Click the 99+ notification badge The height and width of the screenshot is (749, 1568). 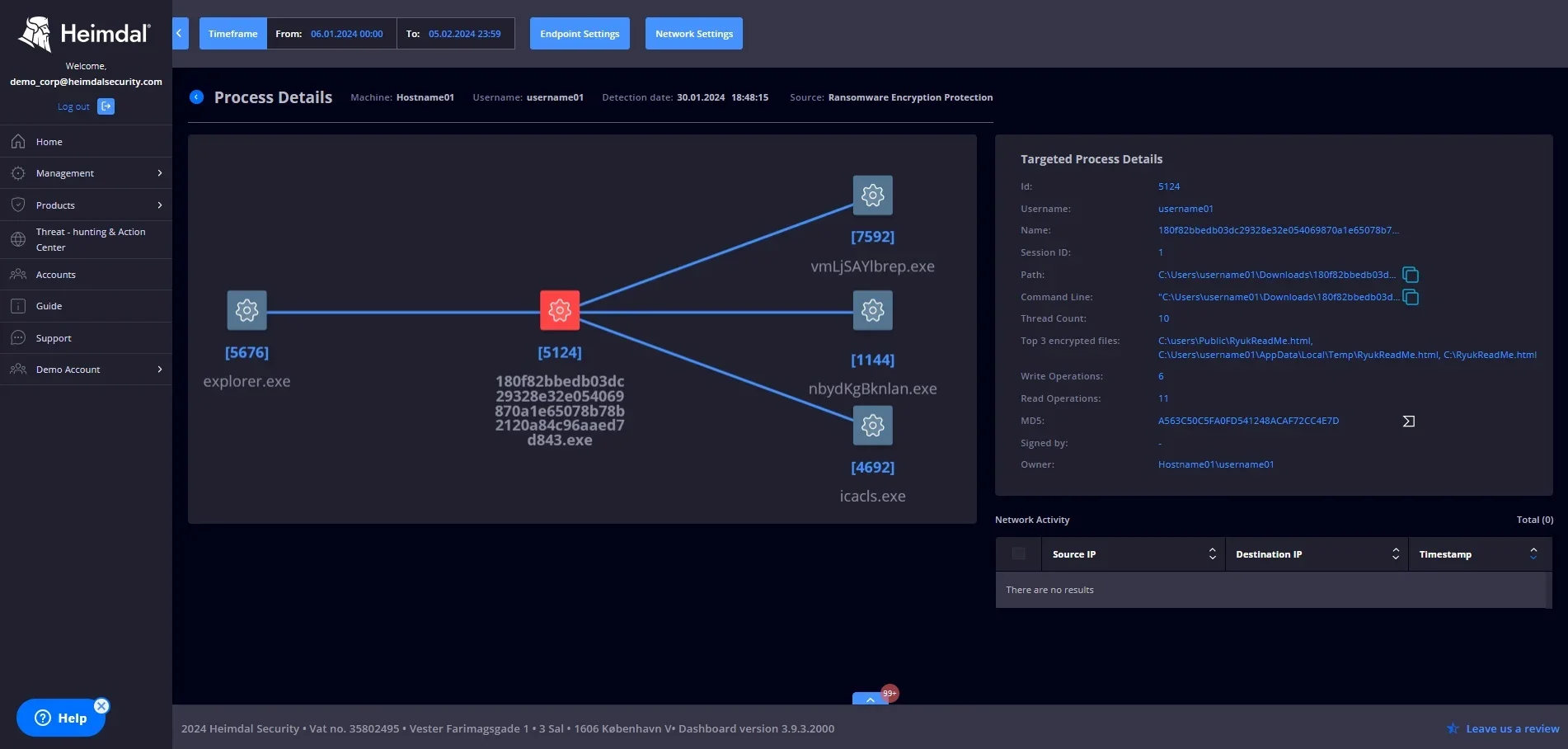pyautogui.click(x=890, y=693)
